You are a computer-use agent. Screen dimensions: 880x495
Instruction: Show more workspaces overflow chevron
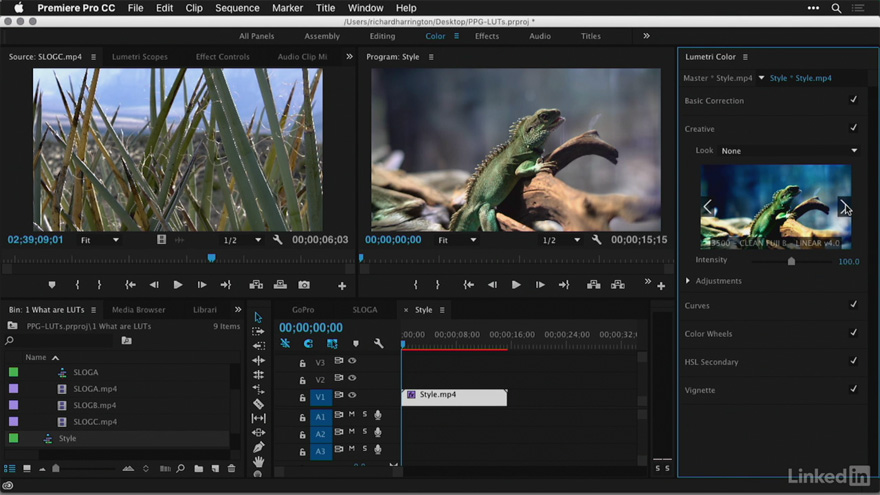[647, 35]
